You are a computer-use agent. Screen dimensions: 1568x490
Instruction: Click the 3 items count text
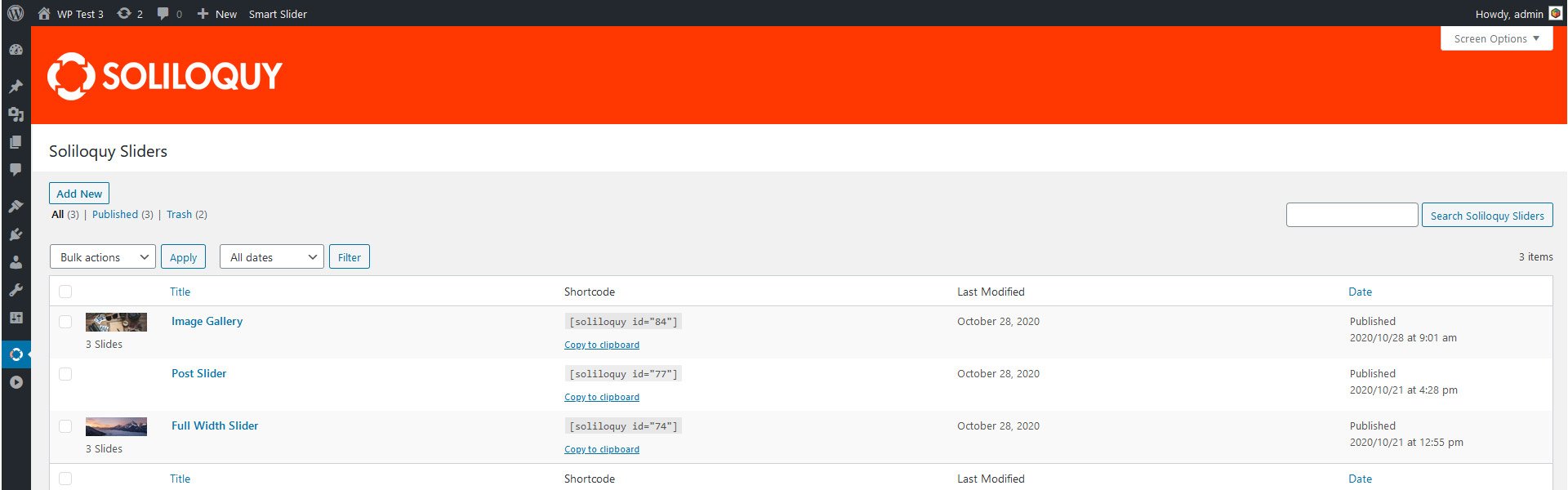(x=1535, y=256)
